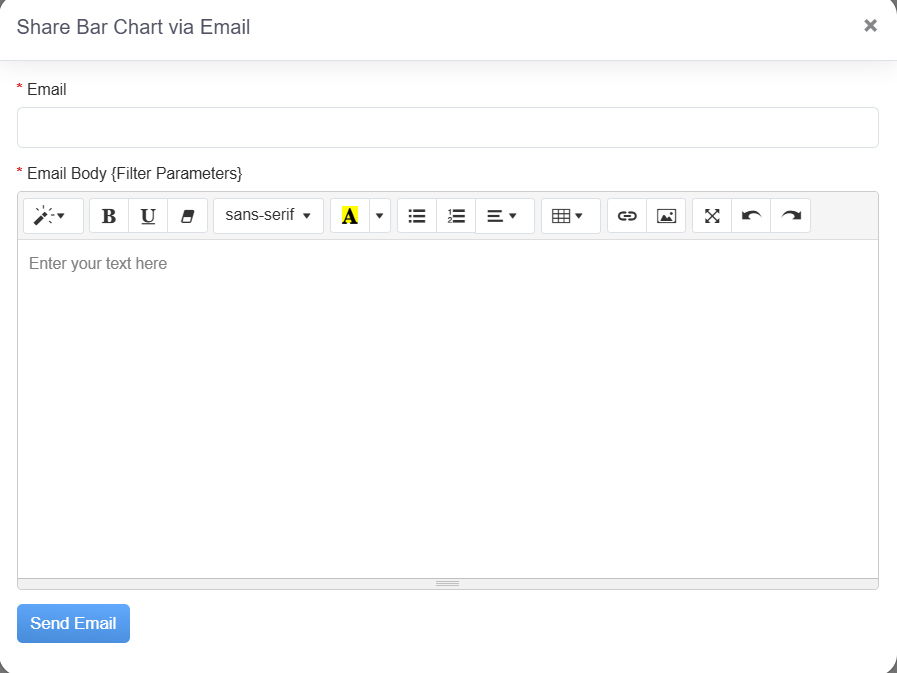Apply the yellow highlight text color
Image resolution: width=897 pixels, height=673 pixels.
(349, 216)
